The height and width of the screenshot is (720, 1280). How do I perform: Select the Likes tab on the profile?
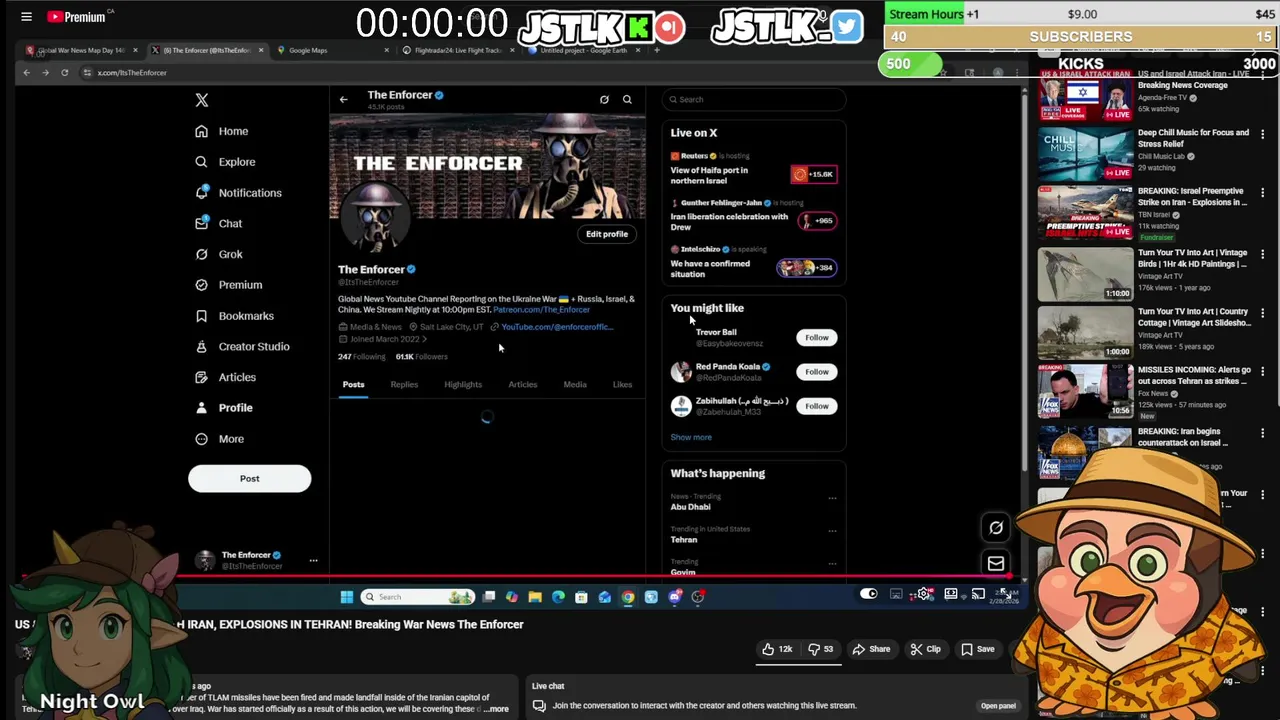tap(622, 385)
